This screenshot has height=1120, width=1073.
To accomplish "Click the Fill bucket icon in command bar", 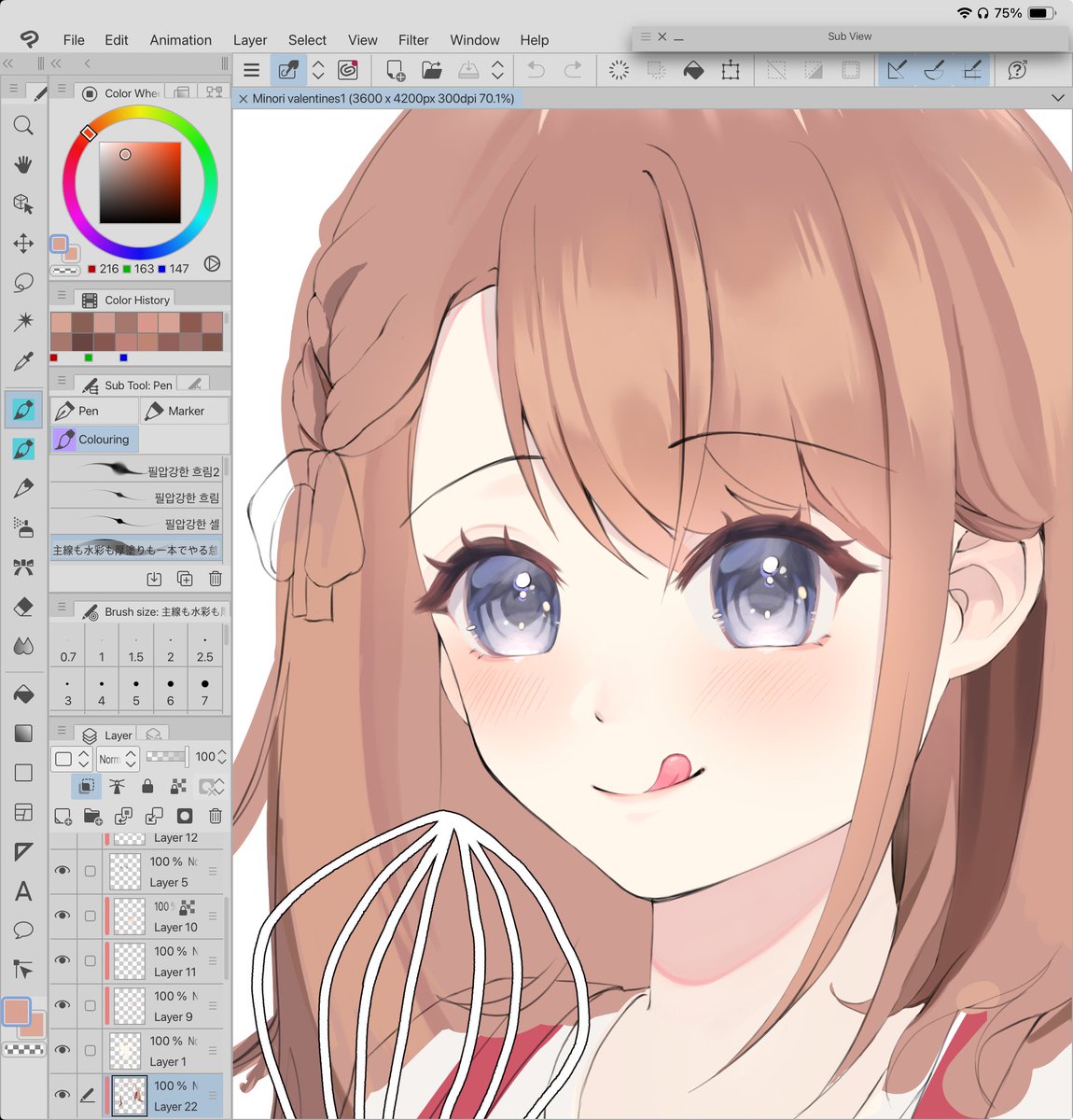I will pos(693,70).
